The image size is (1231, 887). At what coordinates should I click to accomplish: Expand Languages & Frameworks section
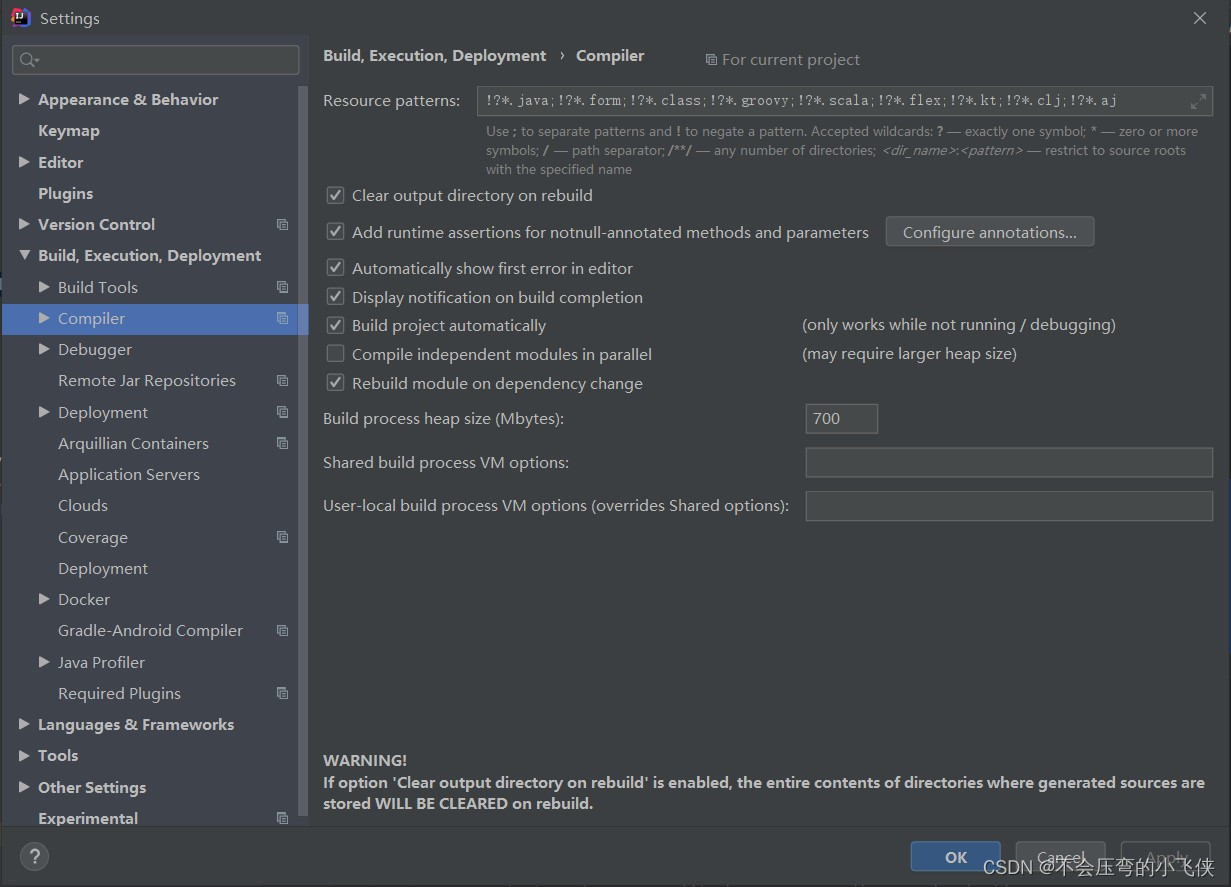point(24,724)
